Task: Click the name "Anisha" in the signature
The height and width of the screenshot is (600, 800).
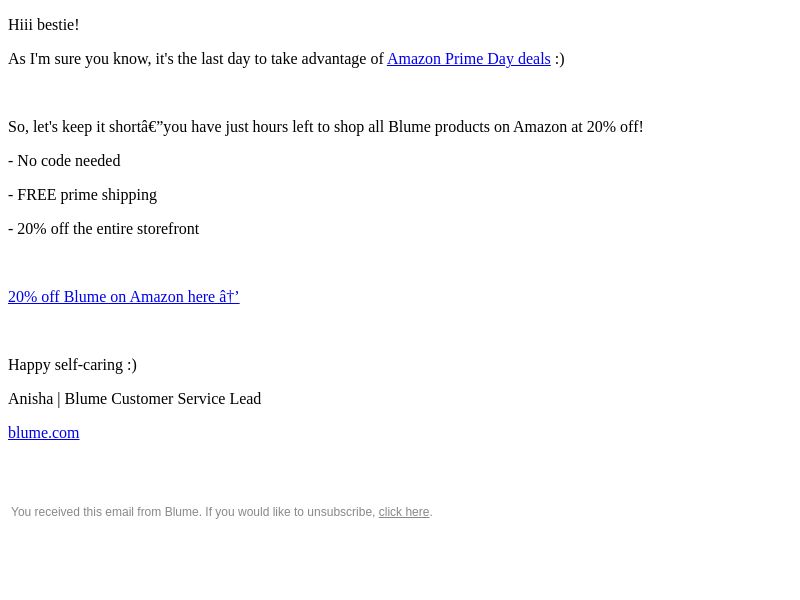Action: pos(31,399)
